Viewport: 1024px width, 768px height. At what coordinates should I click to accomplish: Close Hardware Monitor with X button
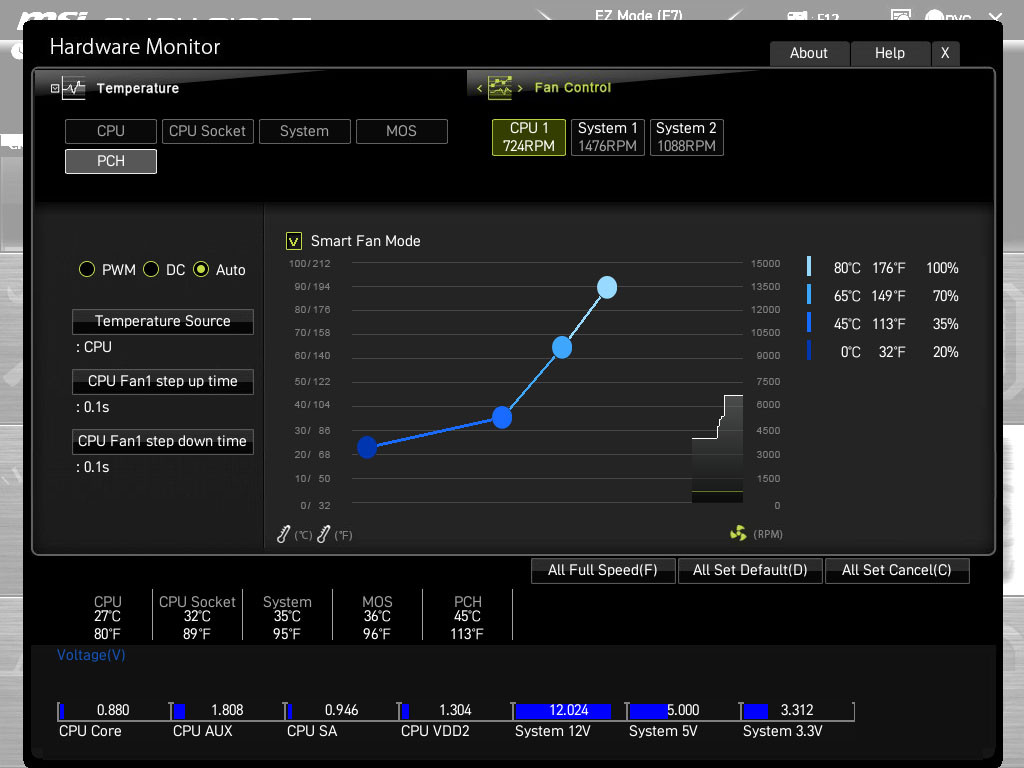coord(945,54)
